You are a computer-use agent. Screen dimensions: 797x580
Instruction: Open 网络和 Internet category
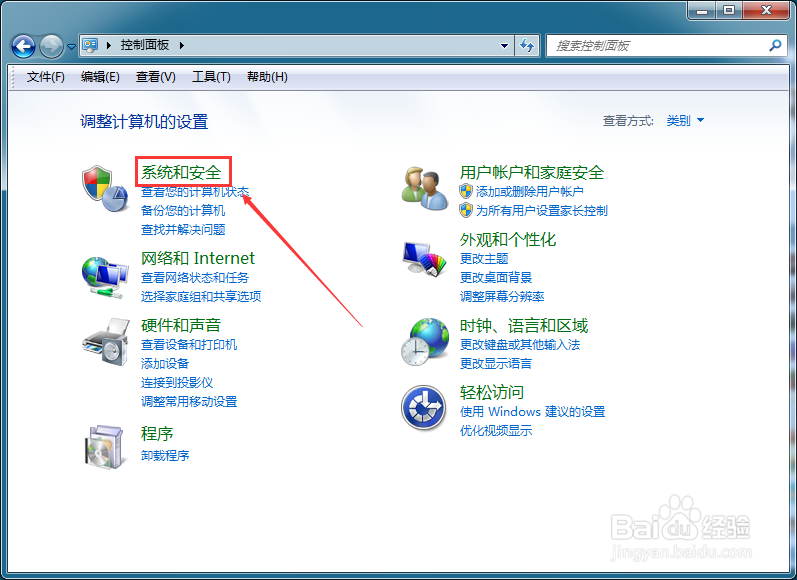pos(197,258)
